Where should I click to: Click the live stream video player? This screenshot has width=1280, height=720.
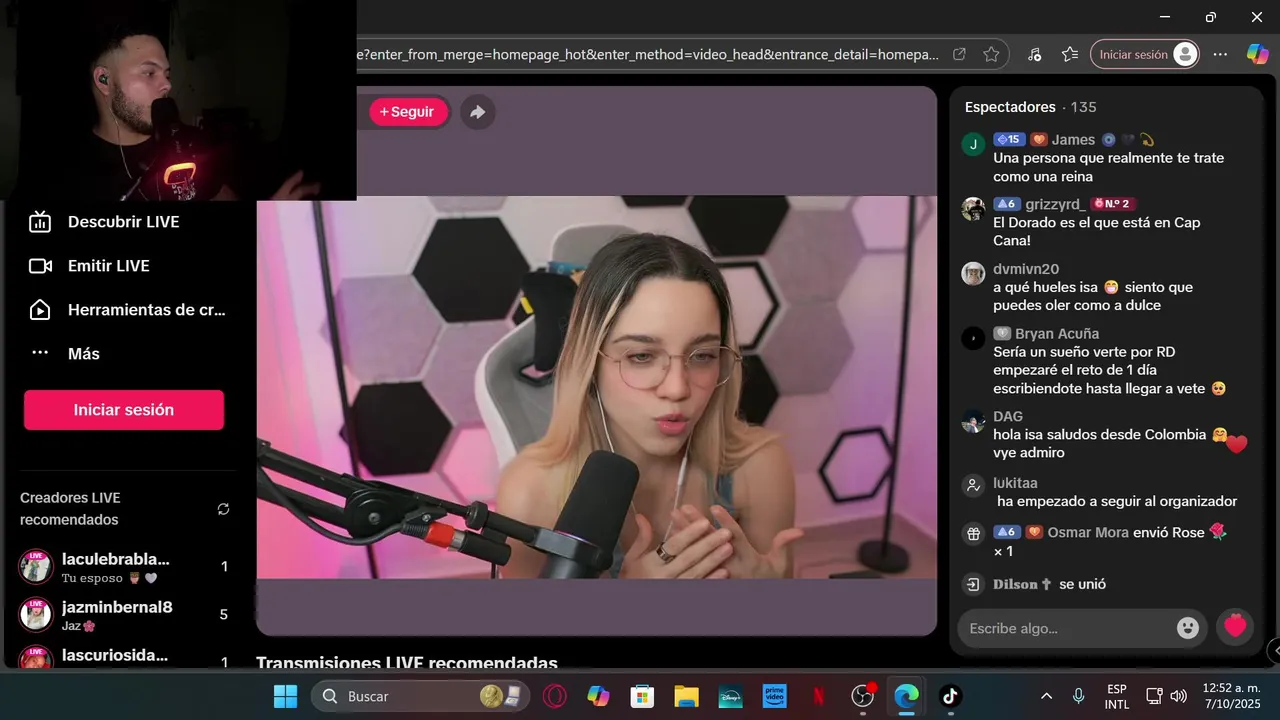596,387
